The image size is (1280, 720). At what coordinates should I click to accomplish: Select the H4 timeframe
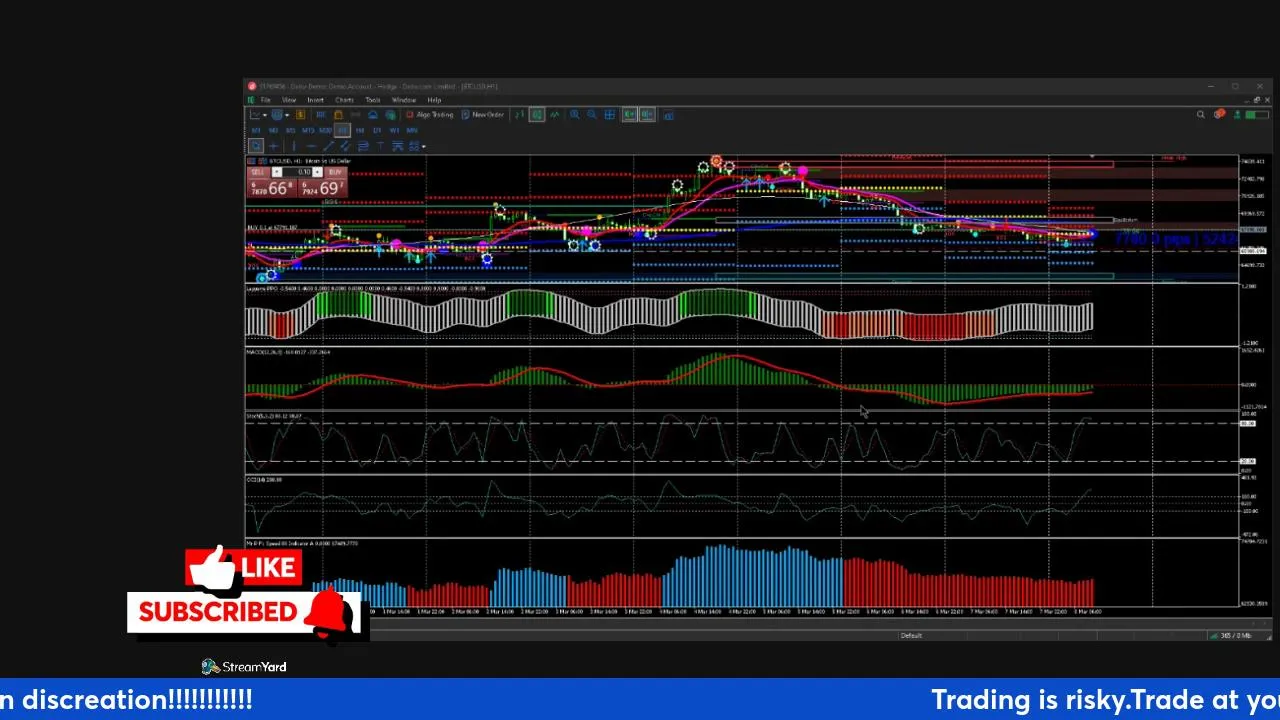coord(360,131)
